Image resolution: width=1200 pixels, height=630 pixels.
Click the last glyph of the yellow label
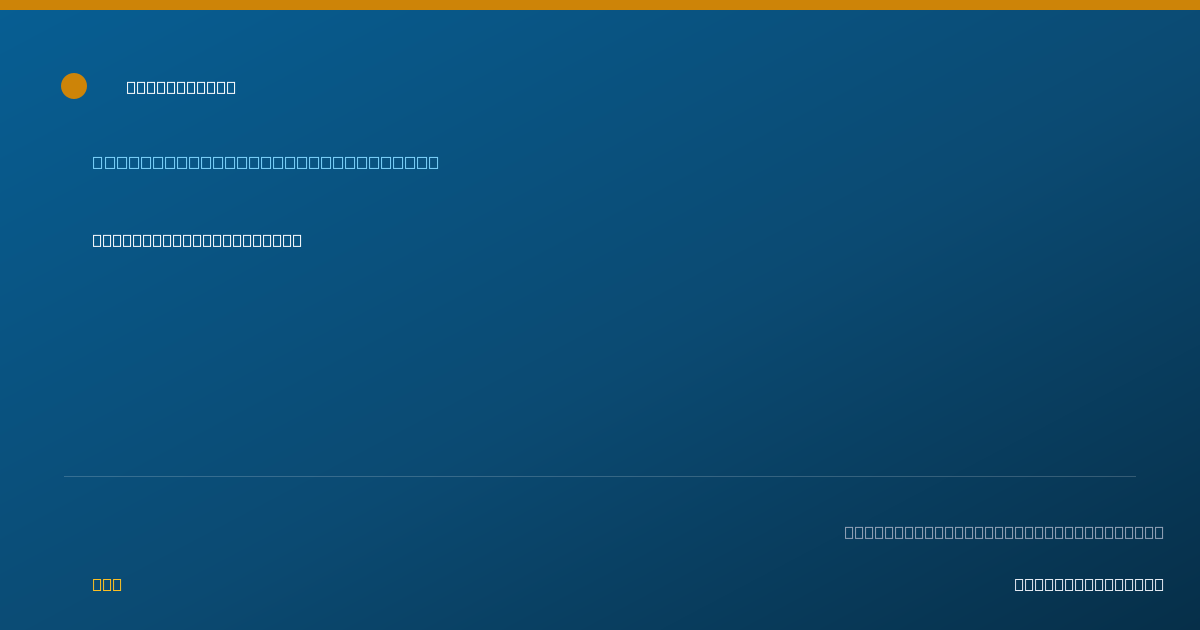click(x=117, y=584)
